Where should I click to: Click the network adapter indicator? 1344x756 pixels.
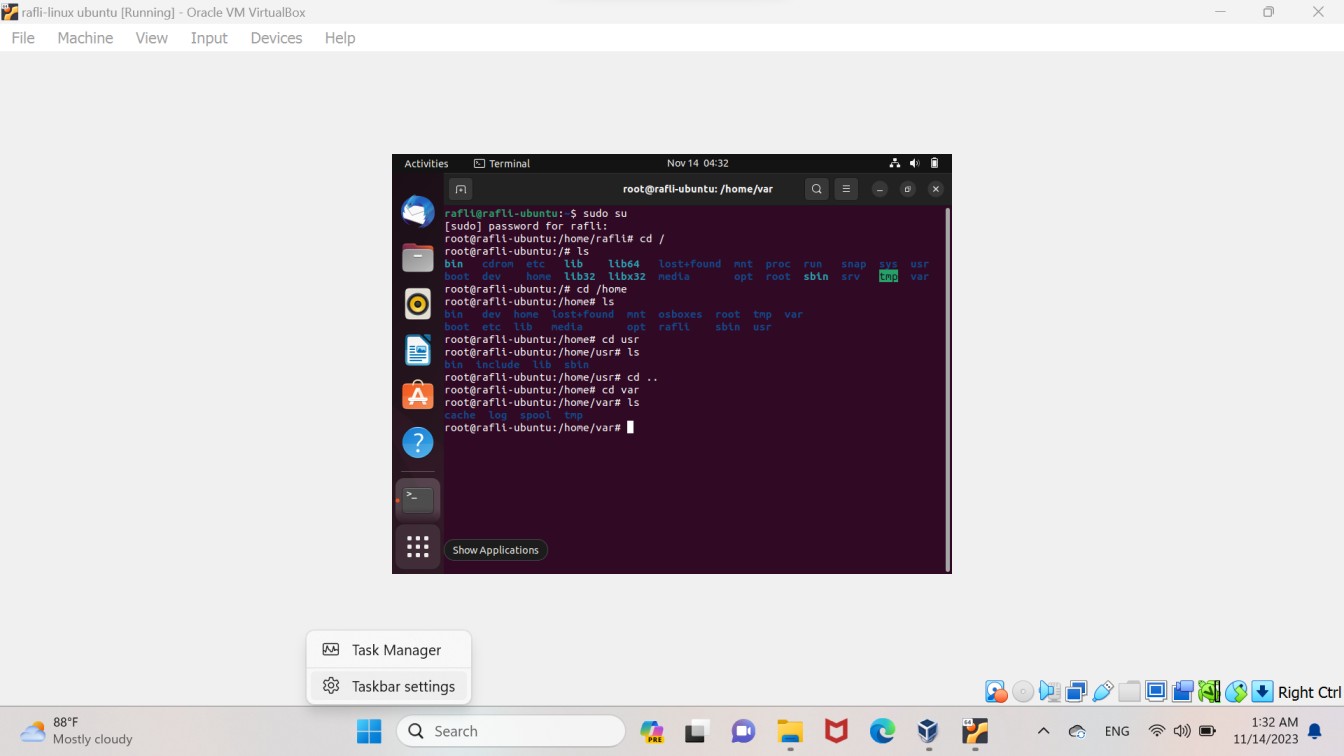click(x=1076, y=691)
